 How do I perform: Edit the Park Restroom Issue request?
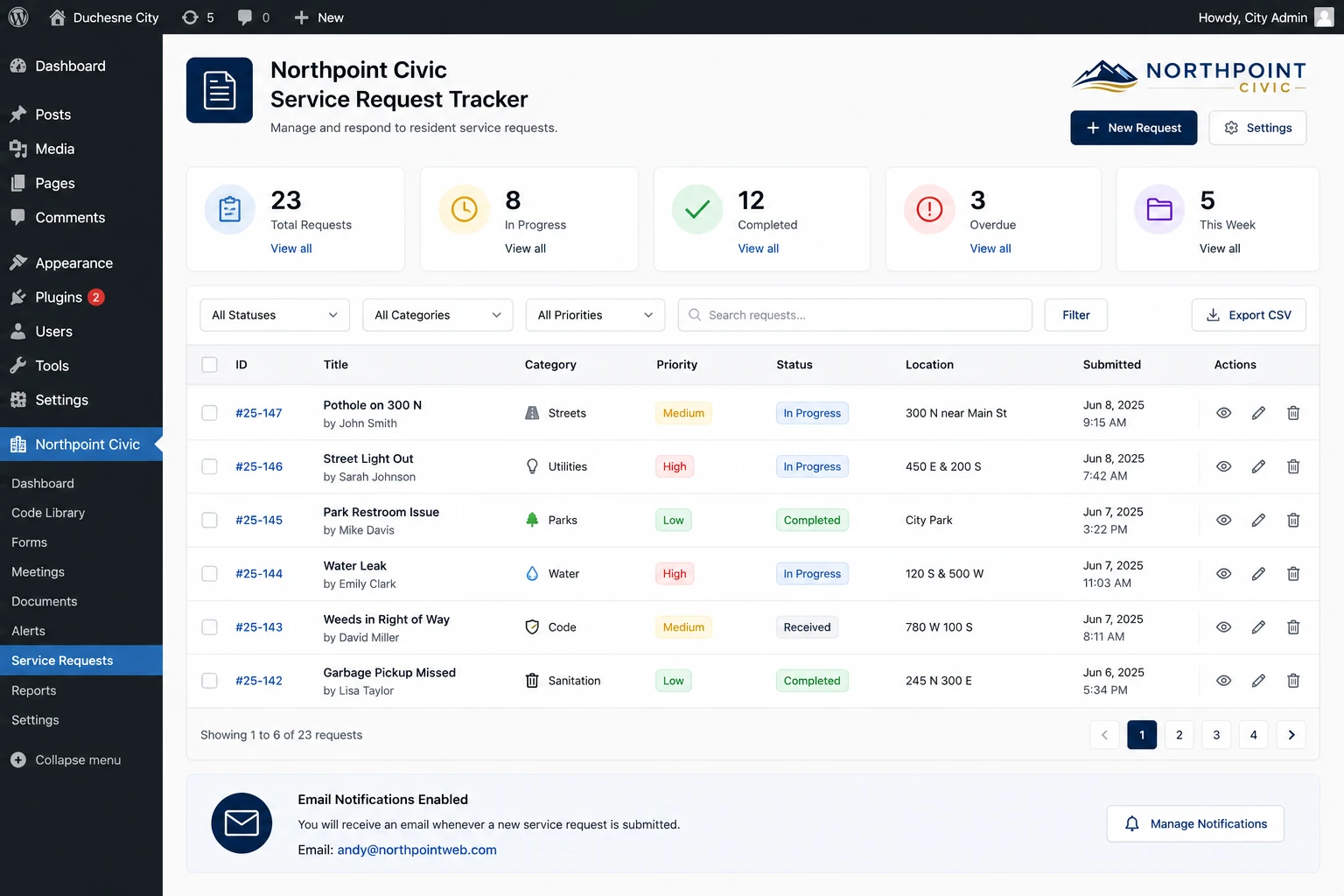point(1258,520)
